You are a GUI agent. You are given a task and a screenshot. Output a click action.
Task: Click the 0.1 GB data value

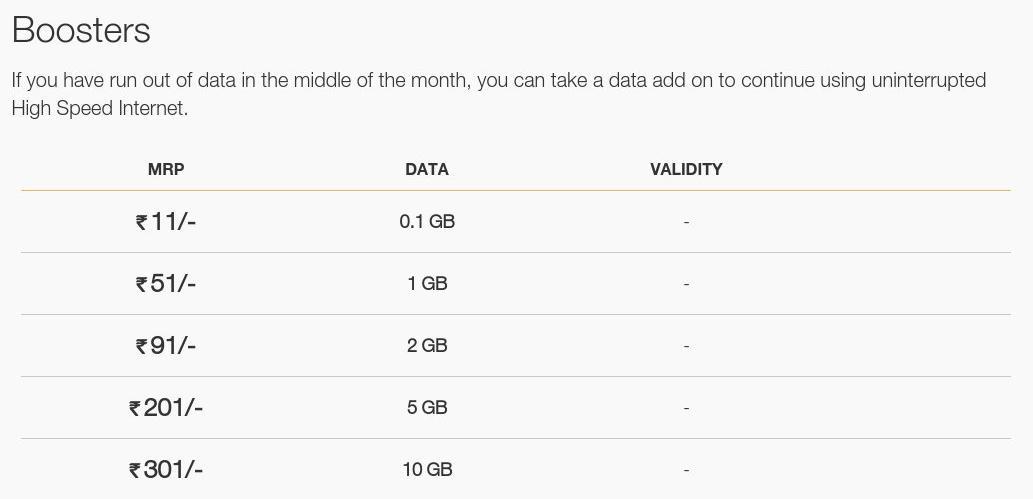pos(427,221)
